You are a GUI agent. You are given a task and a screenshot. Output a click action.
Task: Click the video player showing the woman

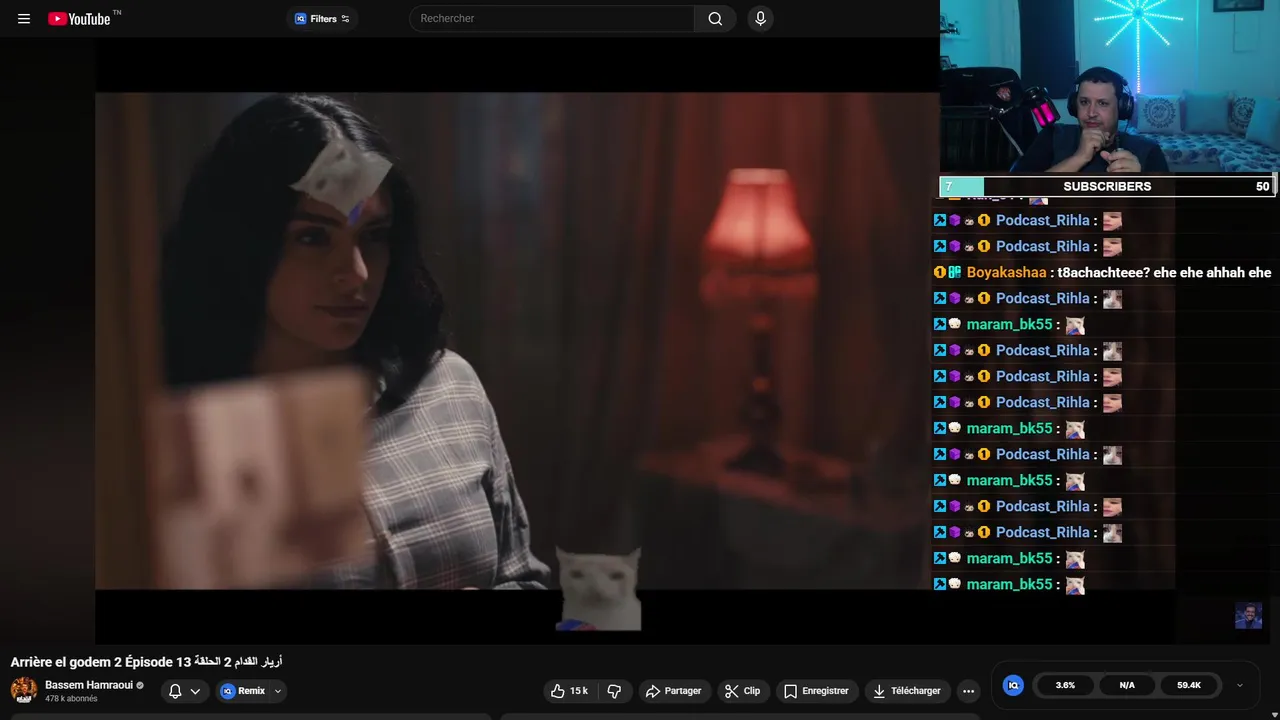click(x=517, y=340)
